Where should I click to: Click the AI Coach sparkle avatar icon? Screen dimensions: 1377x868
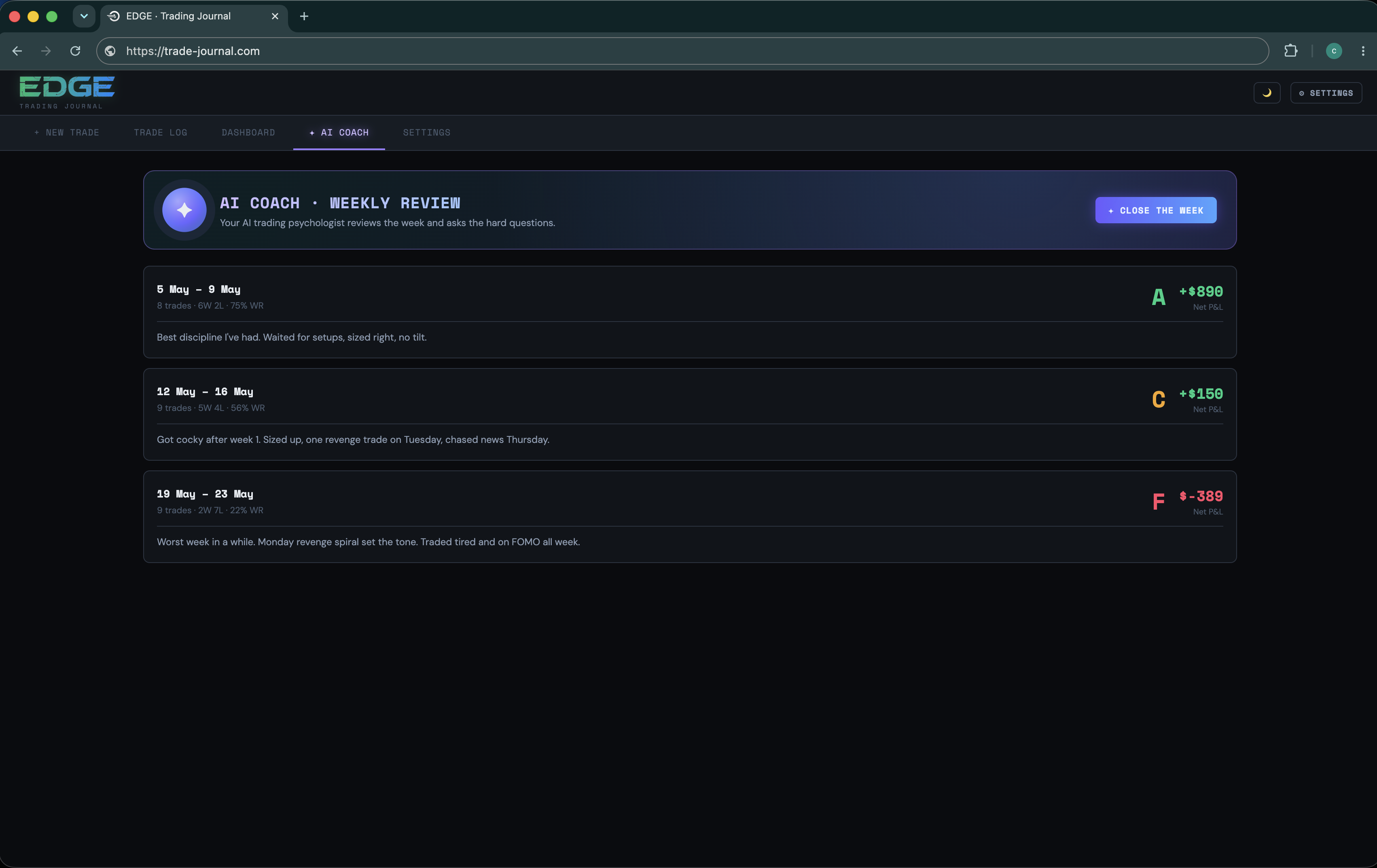184,210
